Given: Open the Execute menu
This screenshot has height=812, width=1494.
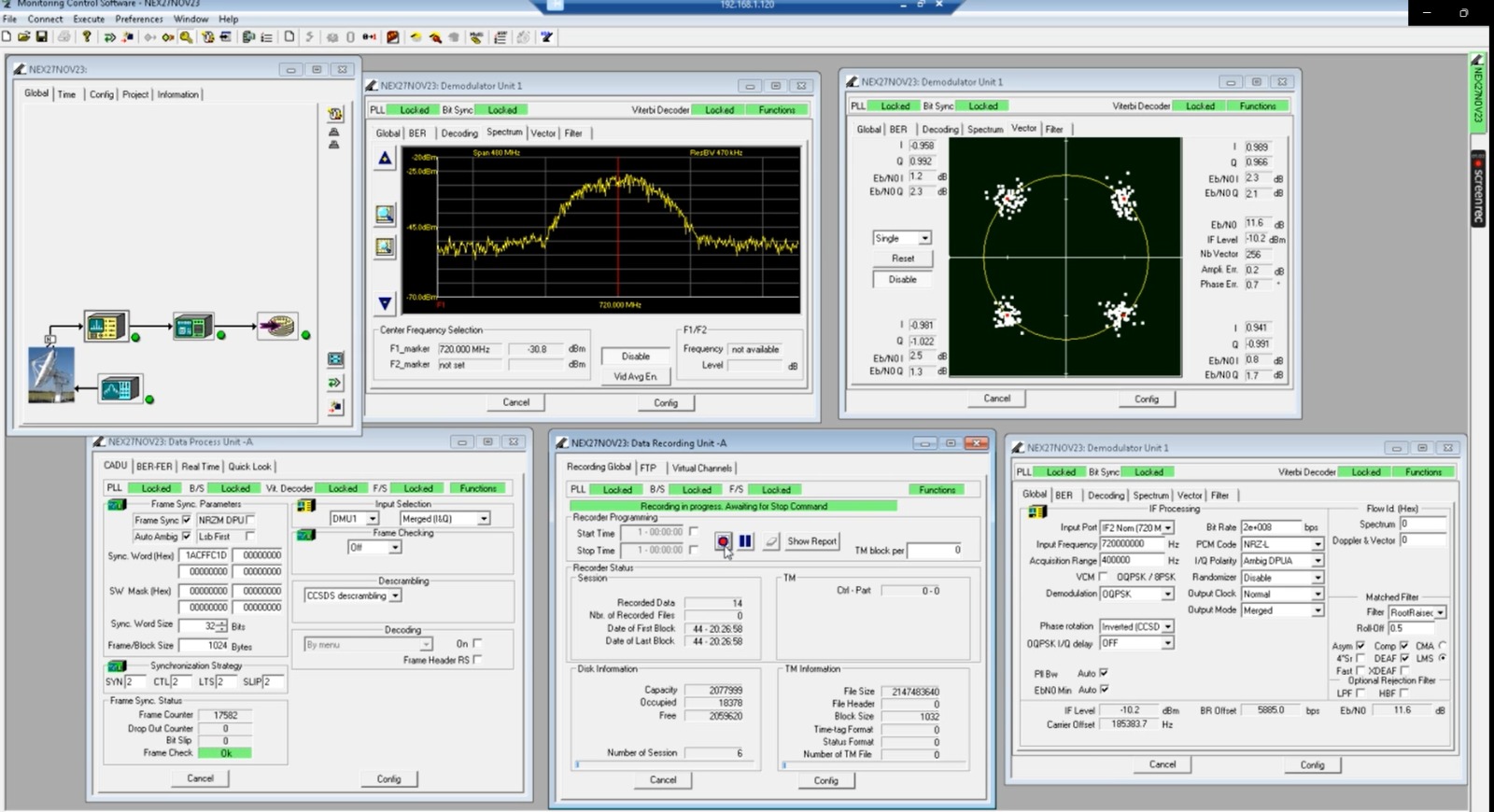Looking at the screenshot, I should click(89, 19).
